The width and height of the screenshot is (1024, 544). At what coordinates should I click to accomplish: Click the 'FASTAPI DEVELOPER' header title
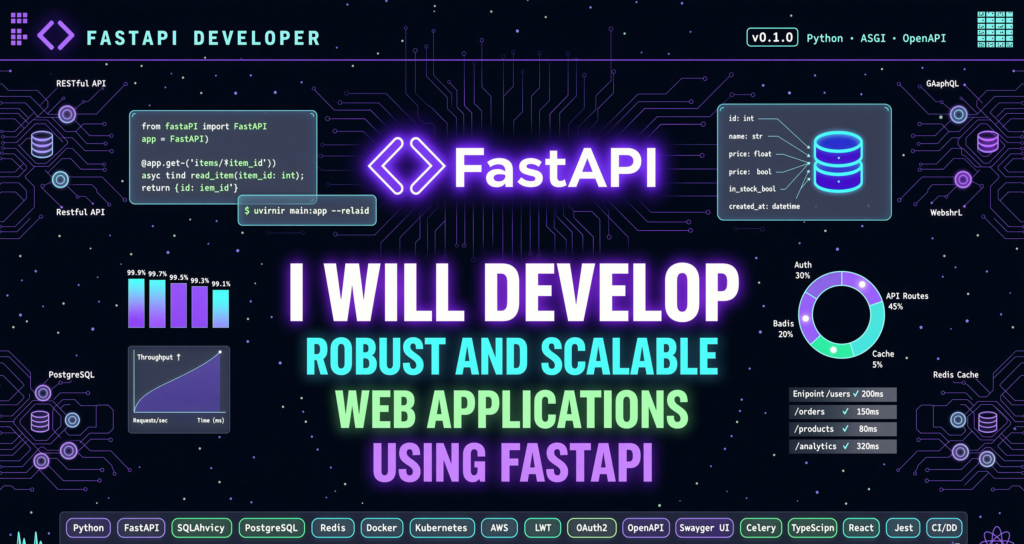pyautogui.click(x=203, y=37)
